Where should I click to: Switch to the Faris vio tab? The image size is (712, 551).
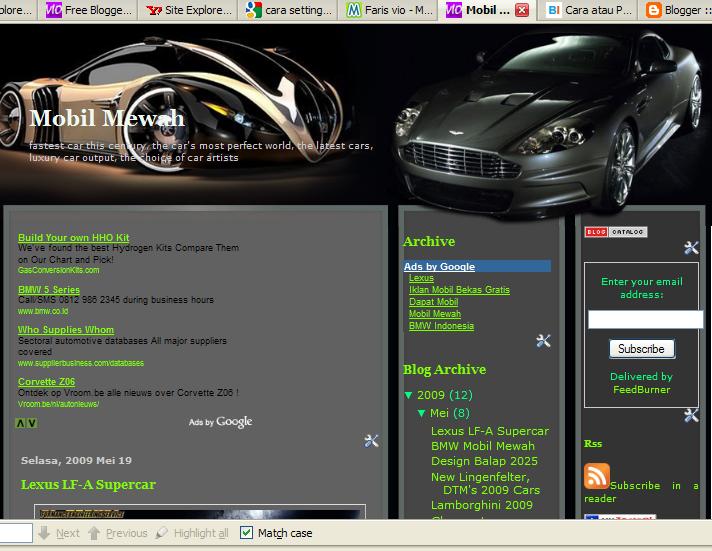coord(389,10)
